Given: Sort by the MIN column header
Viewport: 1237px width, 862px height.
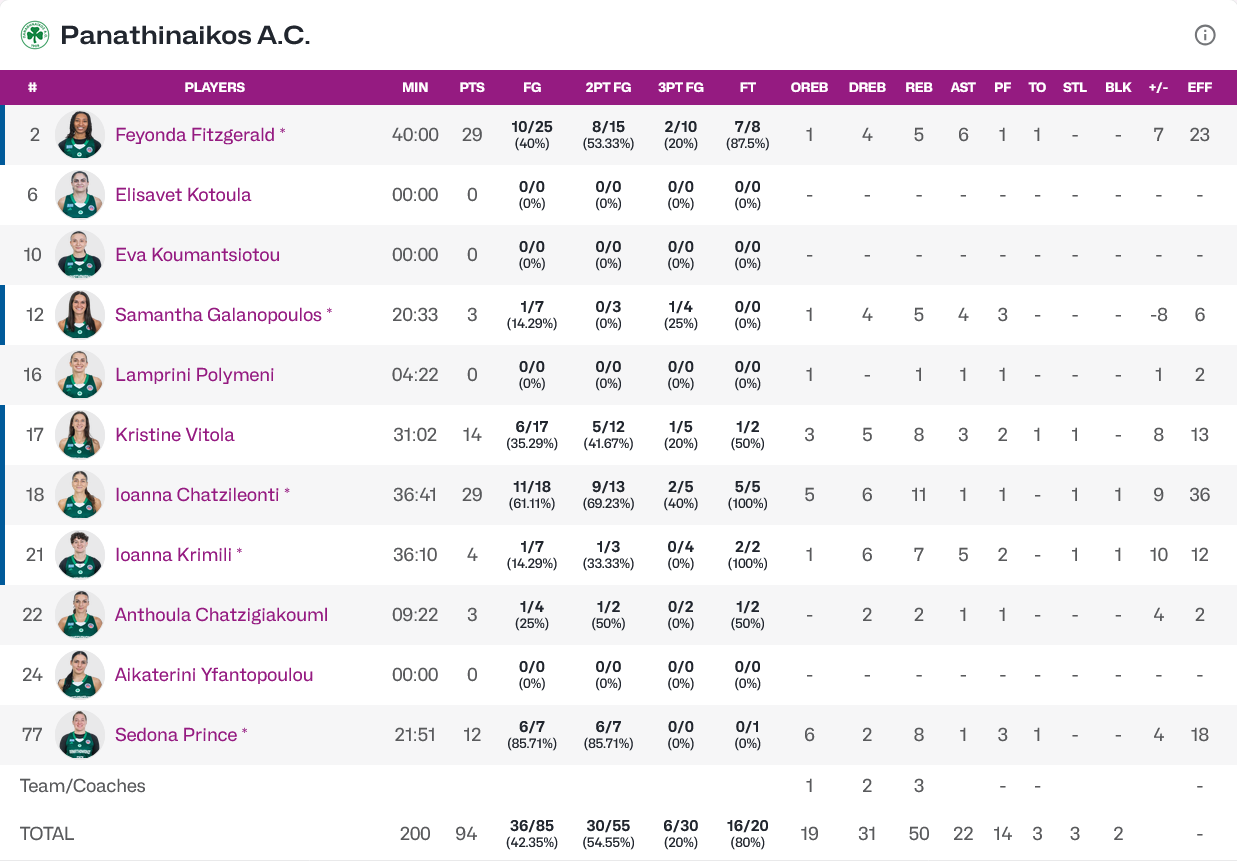Looking at the screenshot, I should pos(415,87).
